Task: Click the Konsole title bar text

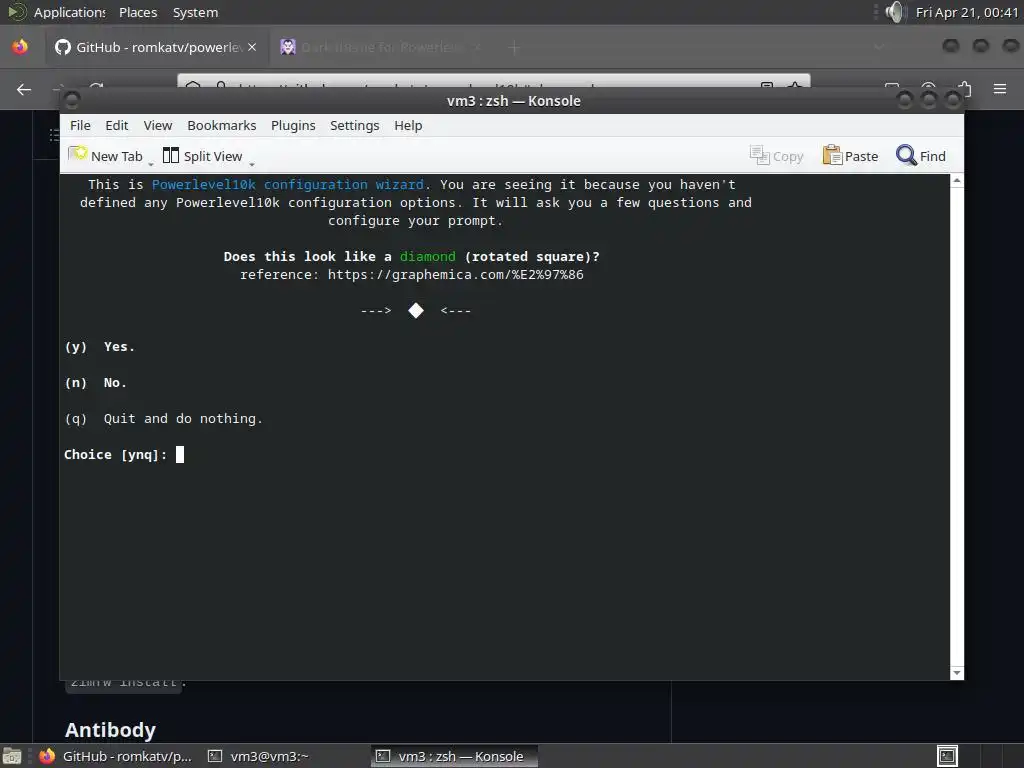Action: coord(513,101)
